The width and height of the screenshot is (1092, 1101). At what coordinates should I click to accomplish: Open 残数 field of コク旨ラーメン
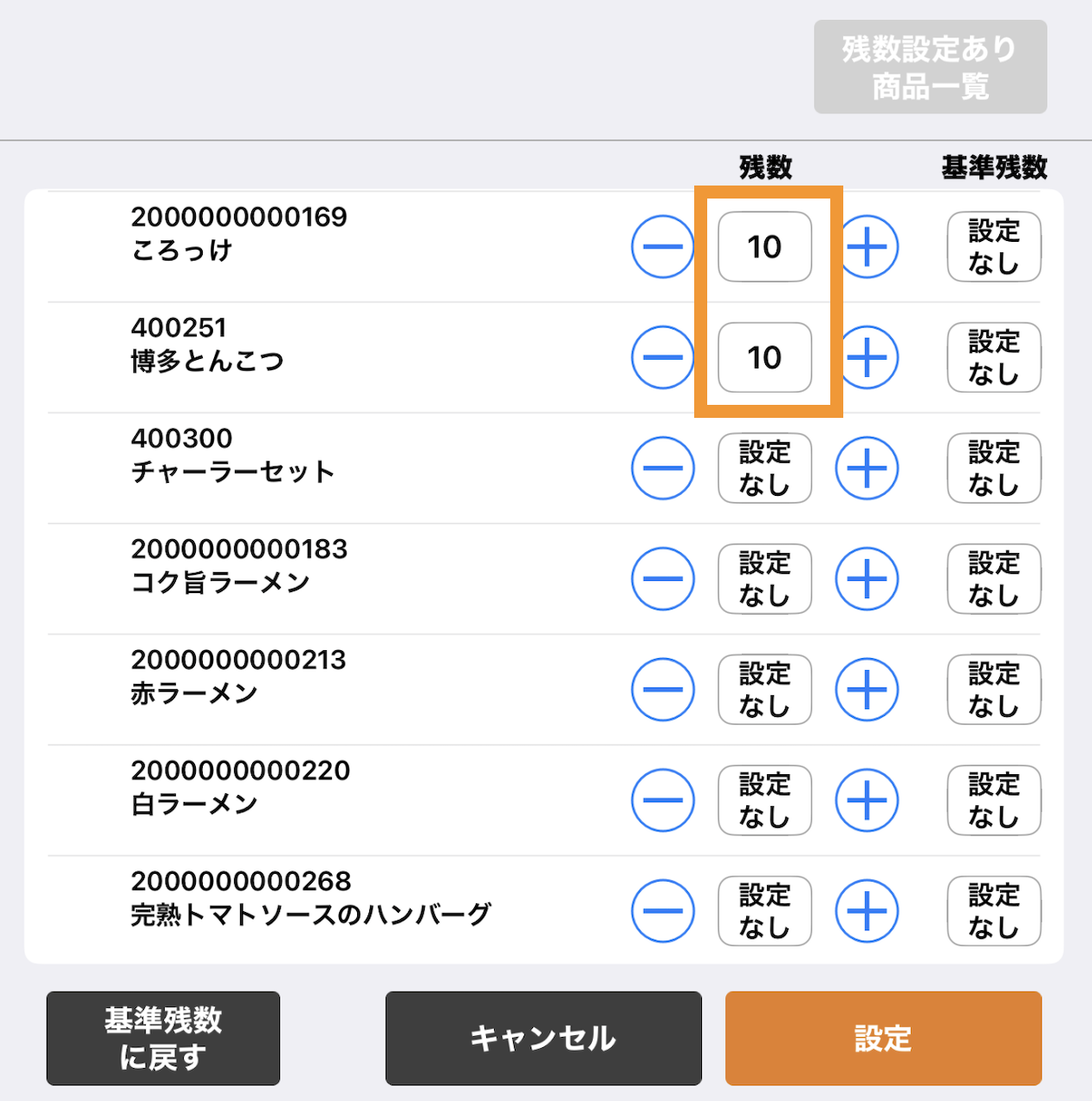(x=764, y=579)
